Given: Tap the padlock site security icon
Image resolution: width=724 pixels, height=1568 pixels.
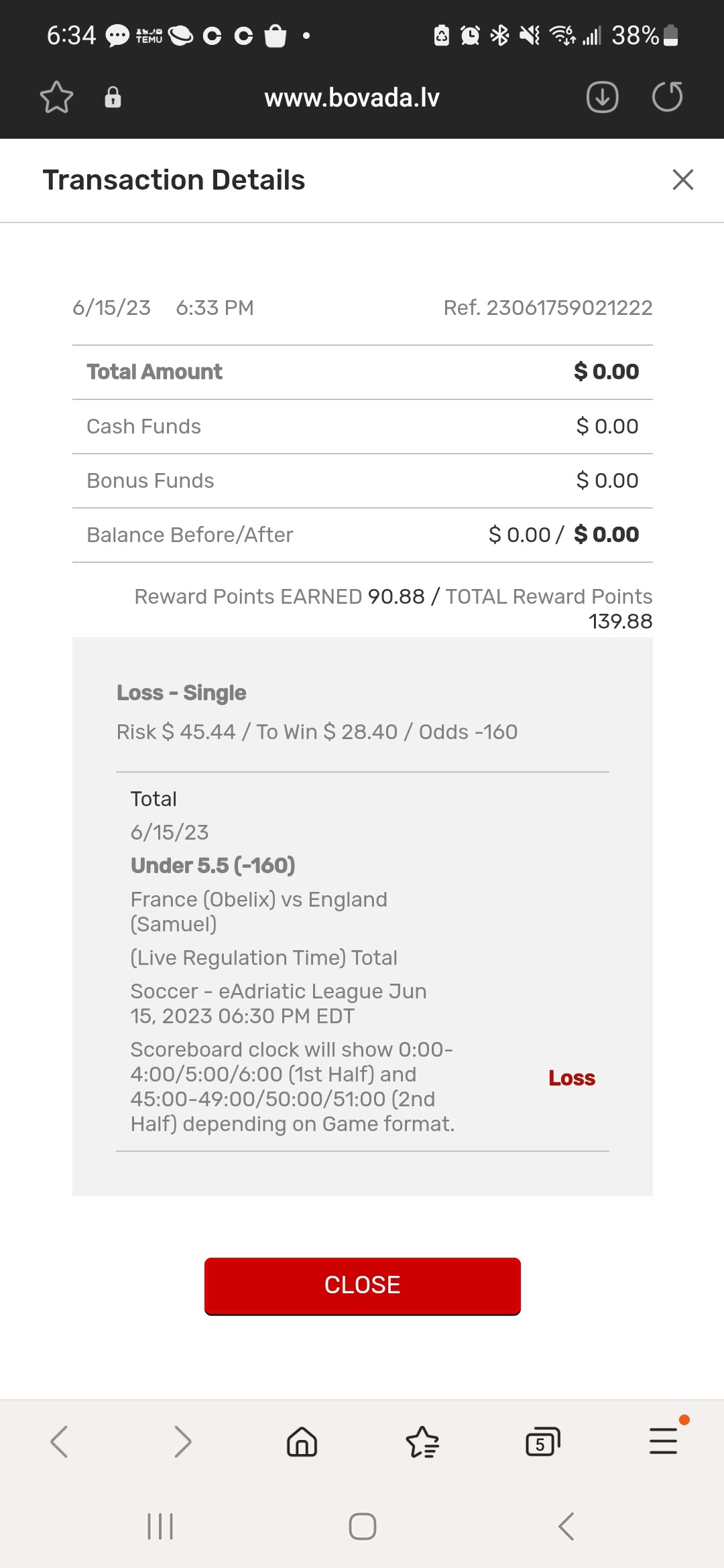Looking at the screenshot, I should pos(113,98).
